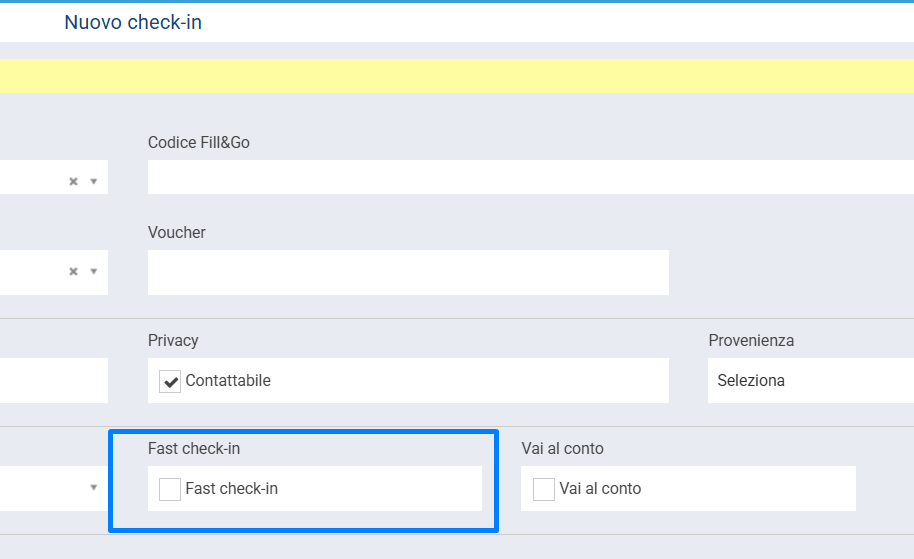Uncheck the Contattabile privacy checkbox
Image resolution: width=914 pixels, height=559 pixels.
[x=170, y=381]
